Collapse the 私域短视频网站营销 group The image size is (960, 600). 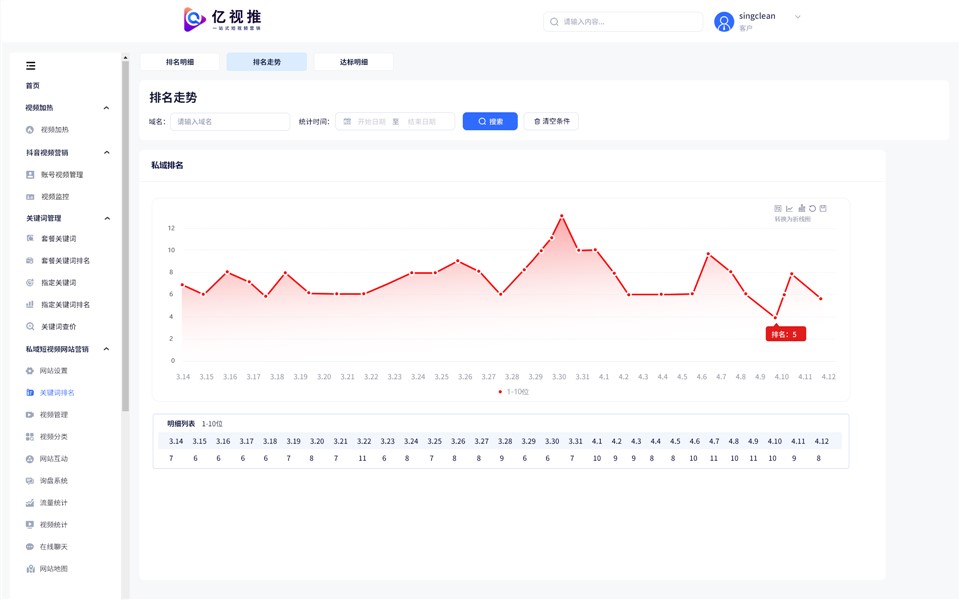click(107, 349)
